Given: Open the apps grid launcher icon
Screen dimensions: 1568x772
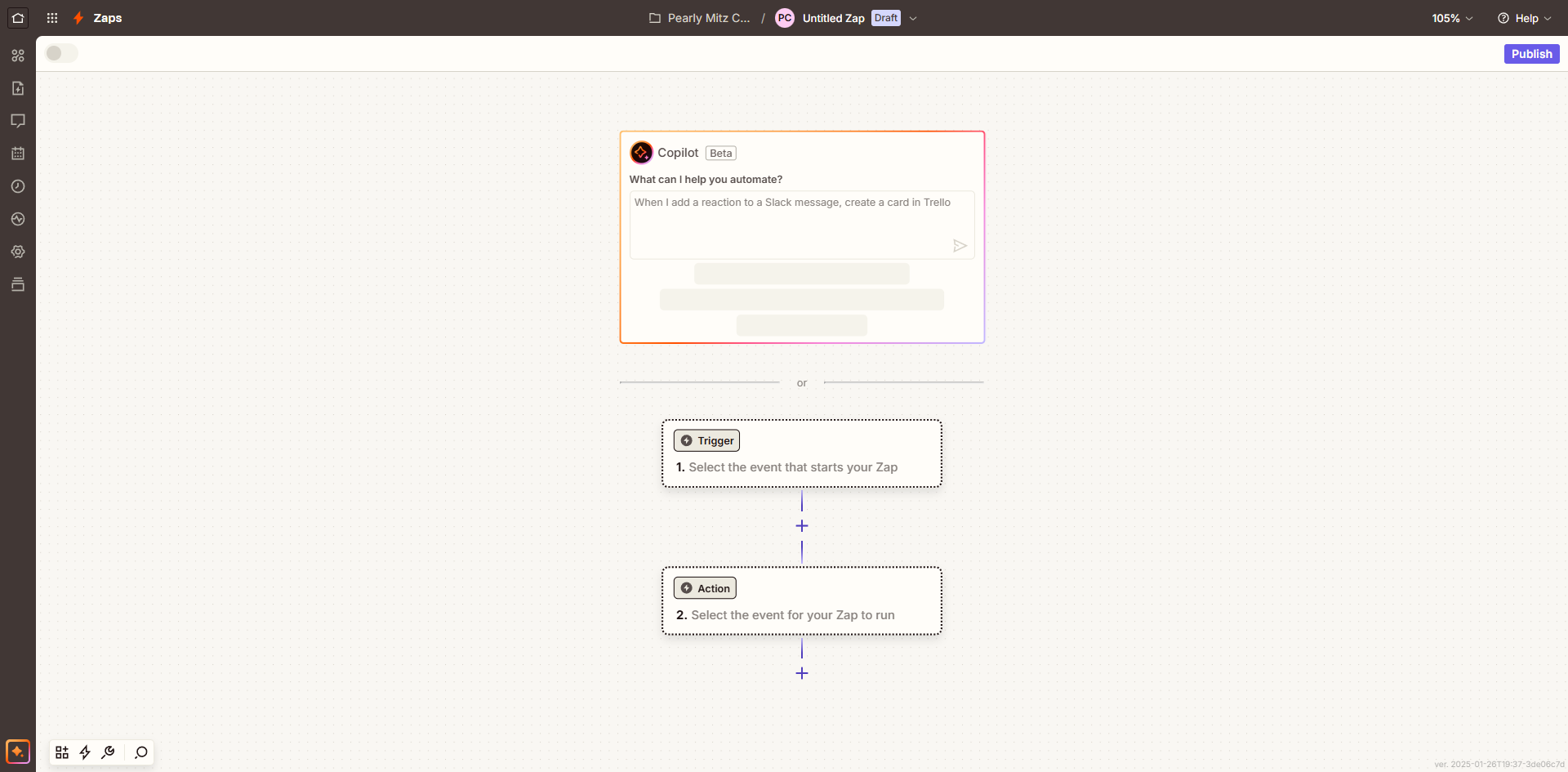Looking at the screenshot, I should tap(52, 18).
